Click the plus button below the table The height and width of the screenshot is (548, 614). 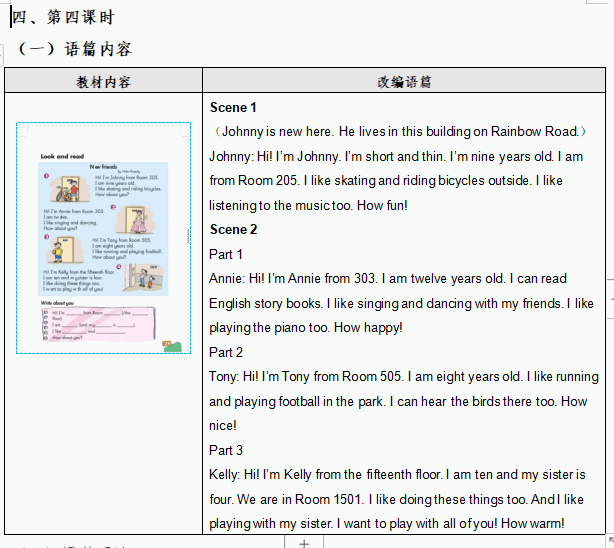coord(304,543)
